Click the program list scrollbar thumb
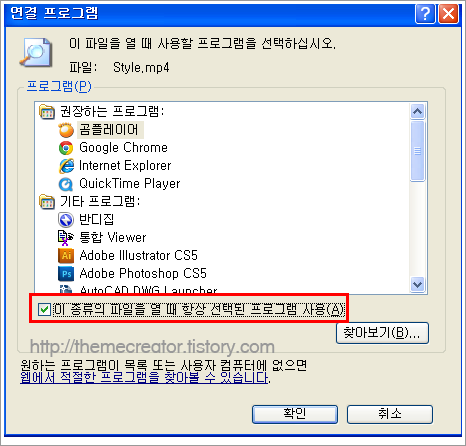466x446 pixels. [418, 151]
